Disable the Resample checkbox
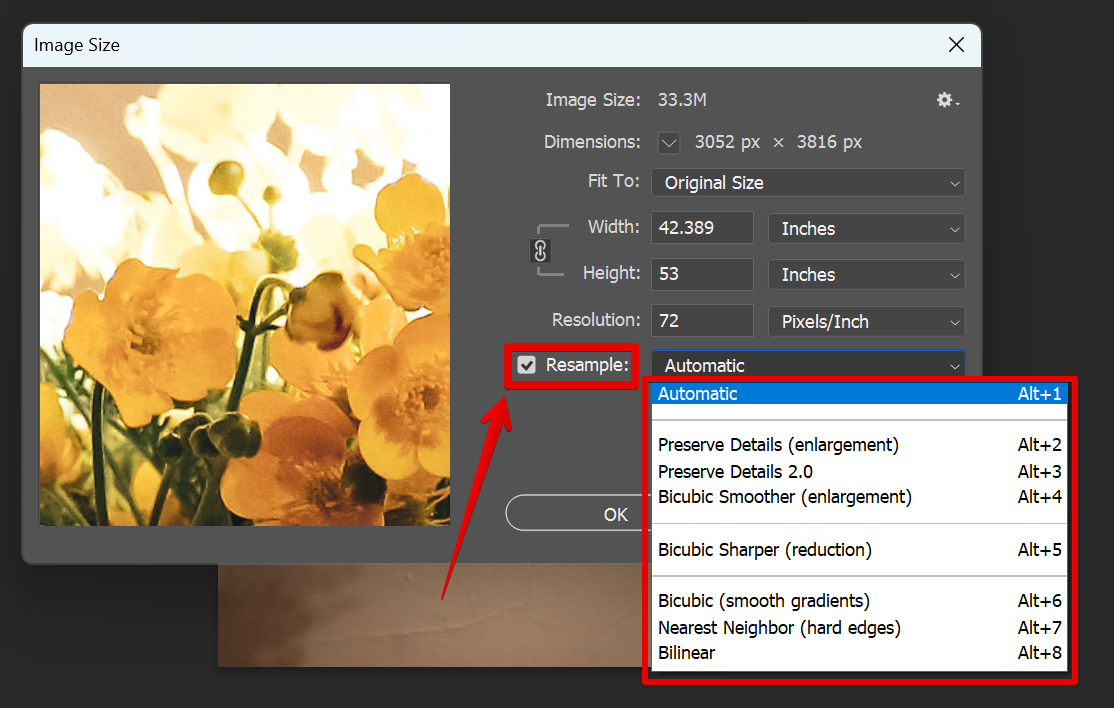The width and height of the screenshot is (1114, 708). 527,365
